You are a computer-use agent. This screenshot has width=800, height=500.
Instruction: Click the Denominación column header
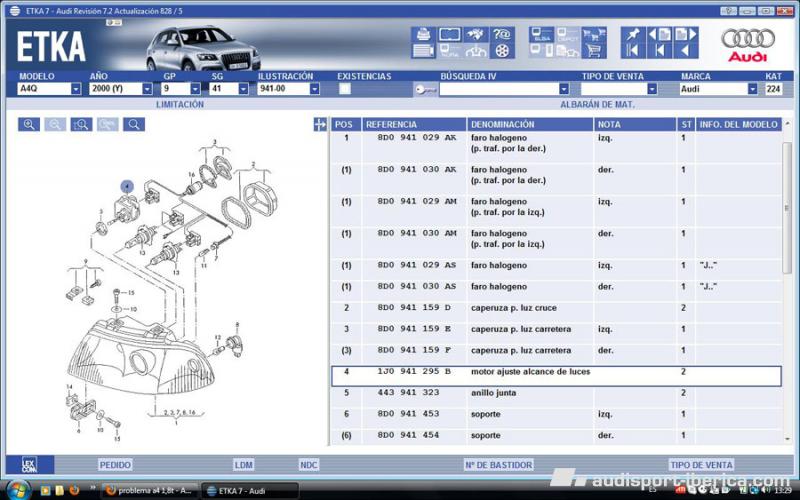tap(530, 124)
